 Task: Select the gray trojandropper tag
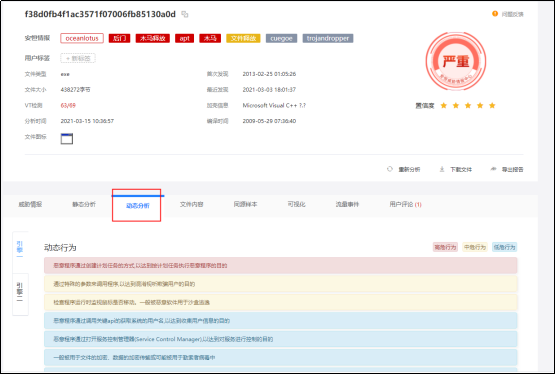tap(328, 38)
